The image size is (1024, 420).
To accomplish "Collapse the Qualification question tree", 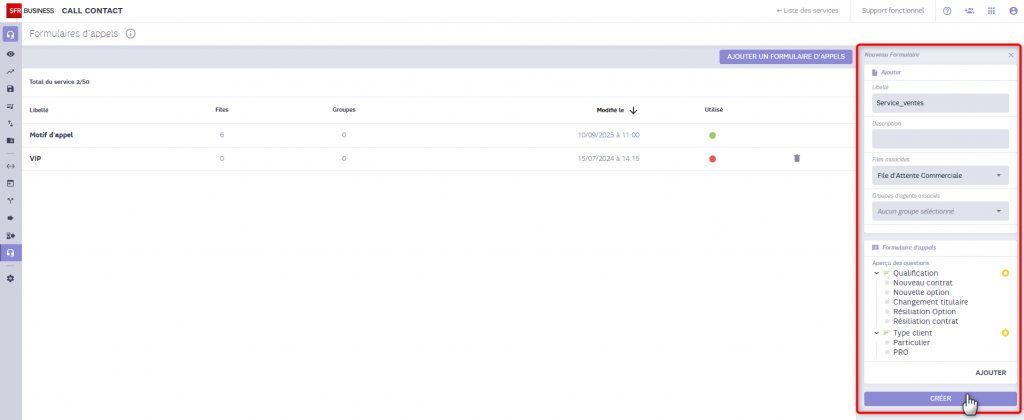I will tap(876, 273).
